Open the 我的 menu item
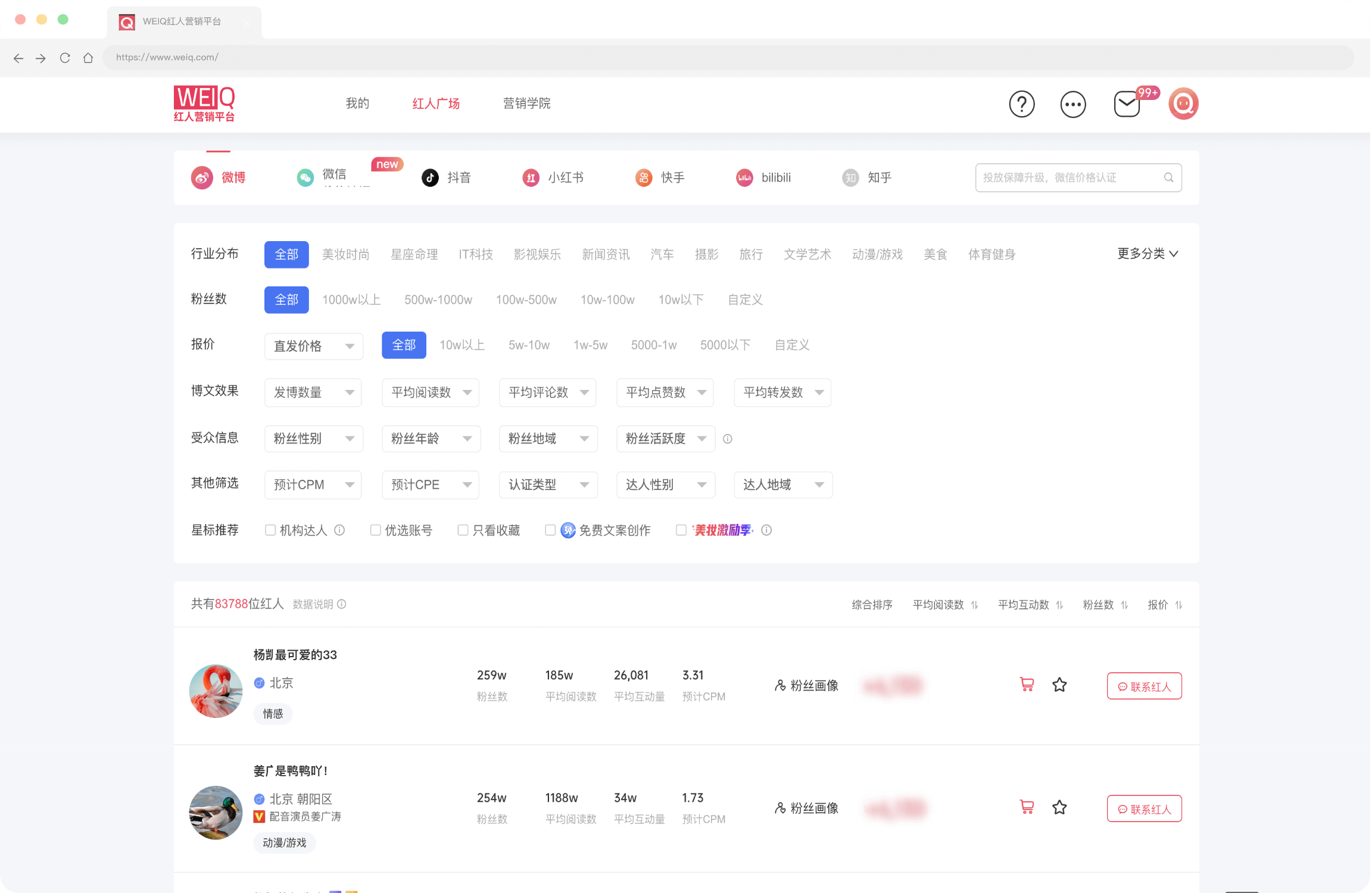The height and width of the screenshot is (893, 1372). 357,104
